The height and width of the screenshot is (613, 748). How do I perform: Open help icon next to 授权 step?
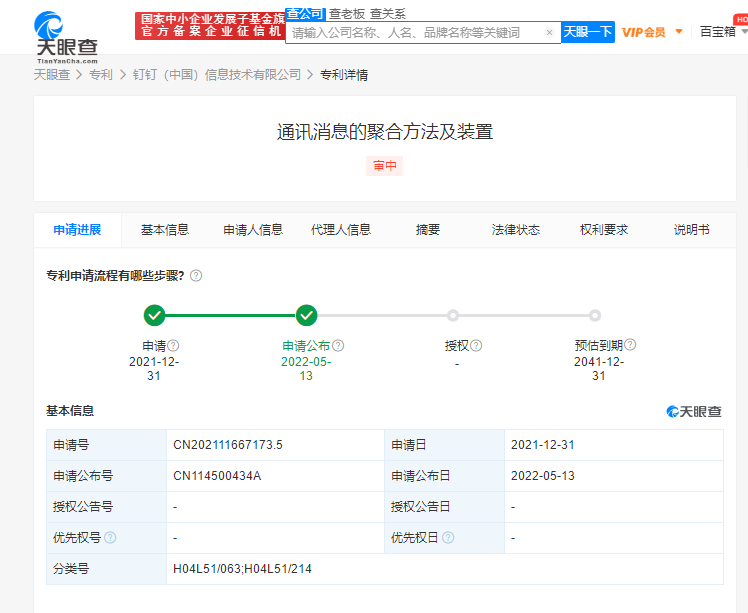[476, 345]
